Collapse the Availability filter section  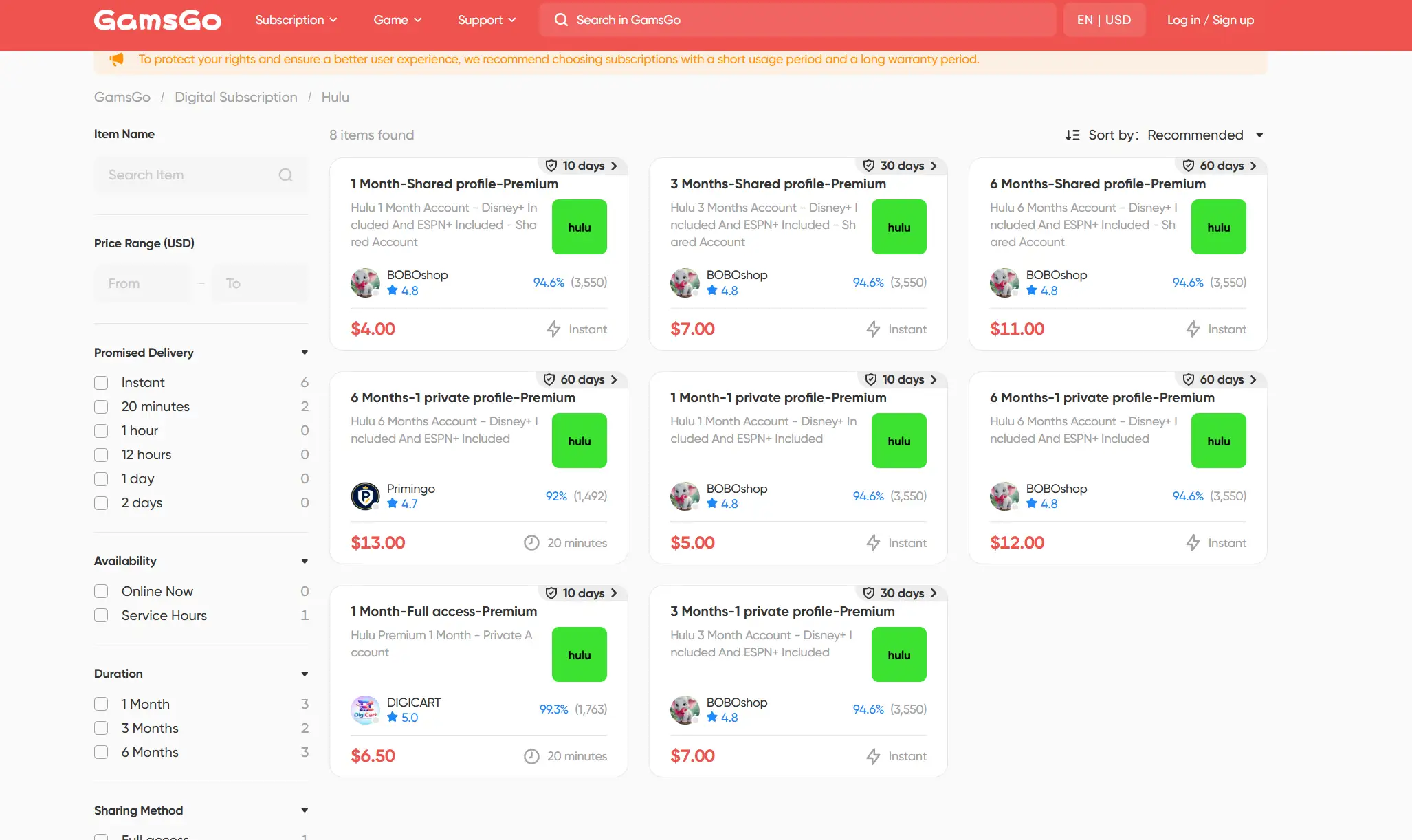click(305, 562)
